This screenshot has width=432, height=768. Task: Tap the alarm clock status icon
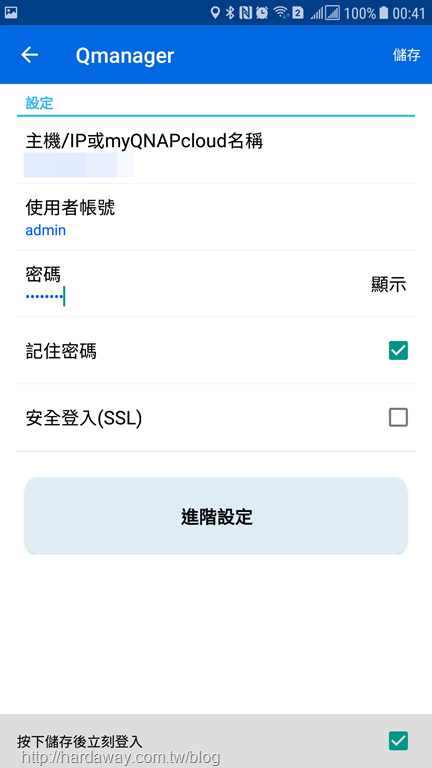(262, 13)
